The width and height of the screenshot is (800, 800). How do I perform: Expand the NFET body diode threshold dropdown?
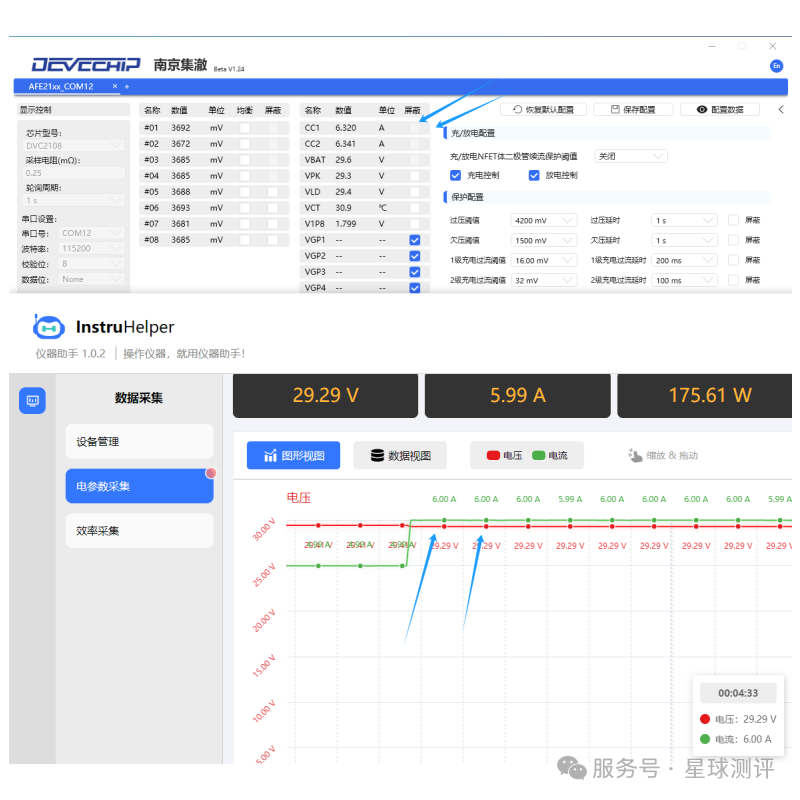point(630,156)
